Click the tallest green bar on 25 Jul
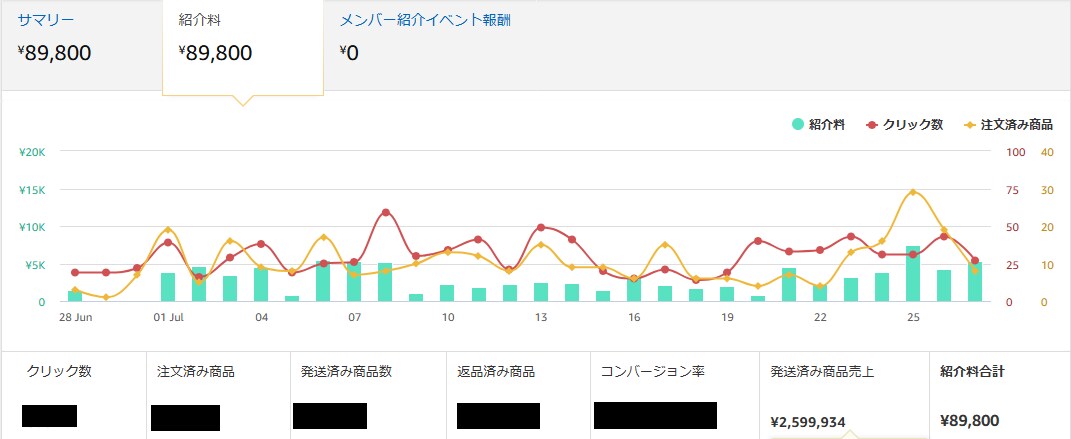1071x439 pixels. coord(913,274)
